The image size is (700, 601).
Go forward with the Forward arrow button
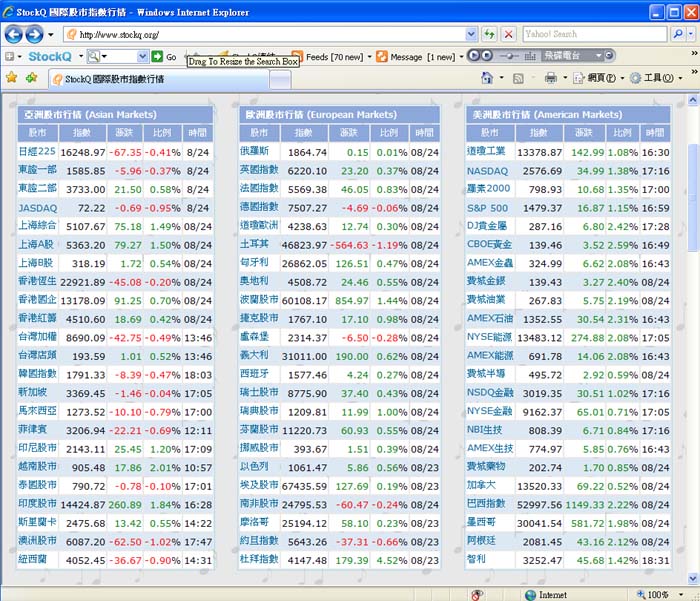point(34,34)
